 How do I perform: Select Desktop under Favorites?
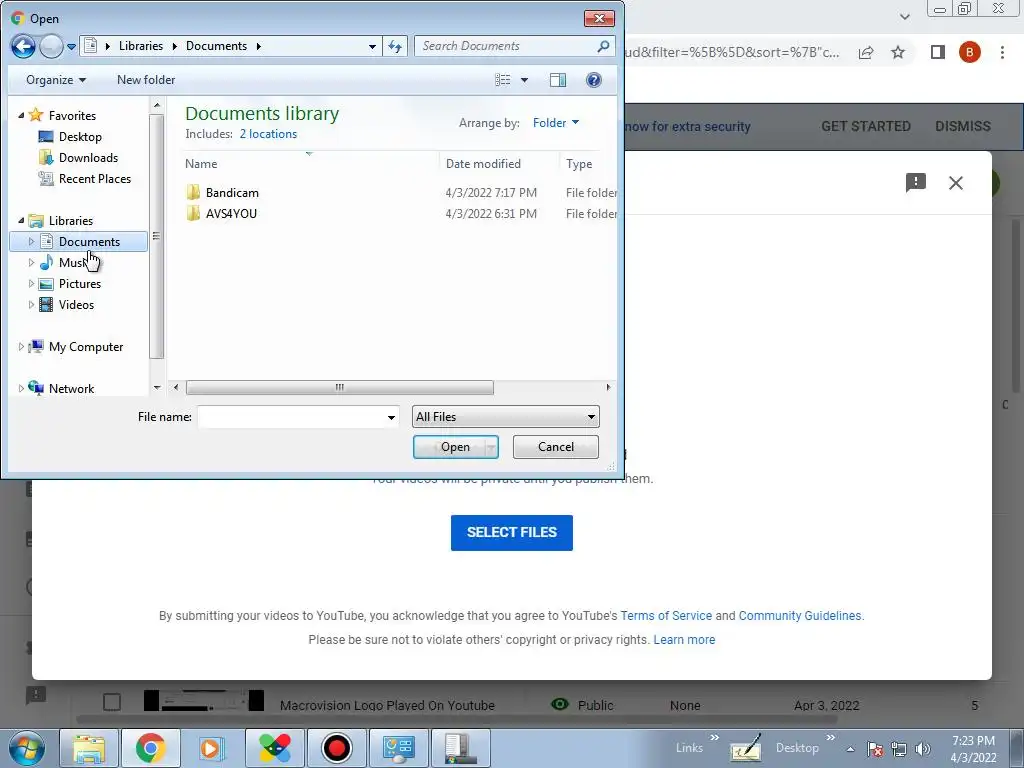pyautogui.click(x=80, y=136)
